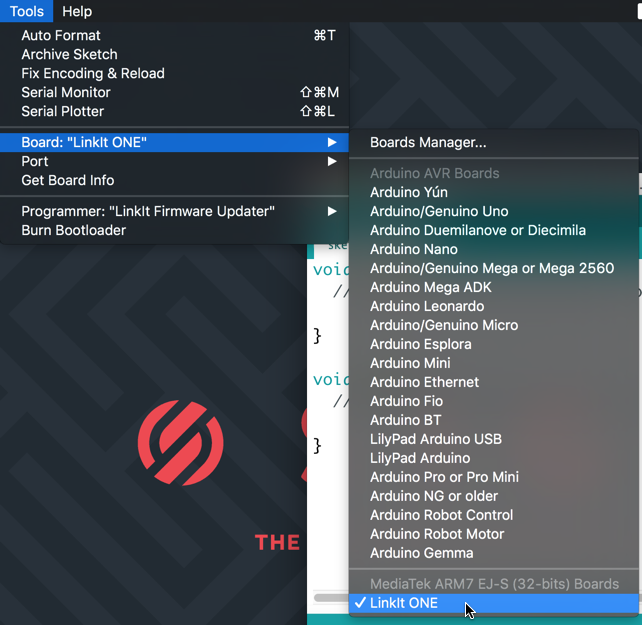The image size is (642, 625).
Task: Click the horizontal scrollbar in sketch editor
Action: tap(331, 598)
